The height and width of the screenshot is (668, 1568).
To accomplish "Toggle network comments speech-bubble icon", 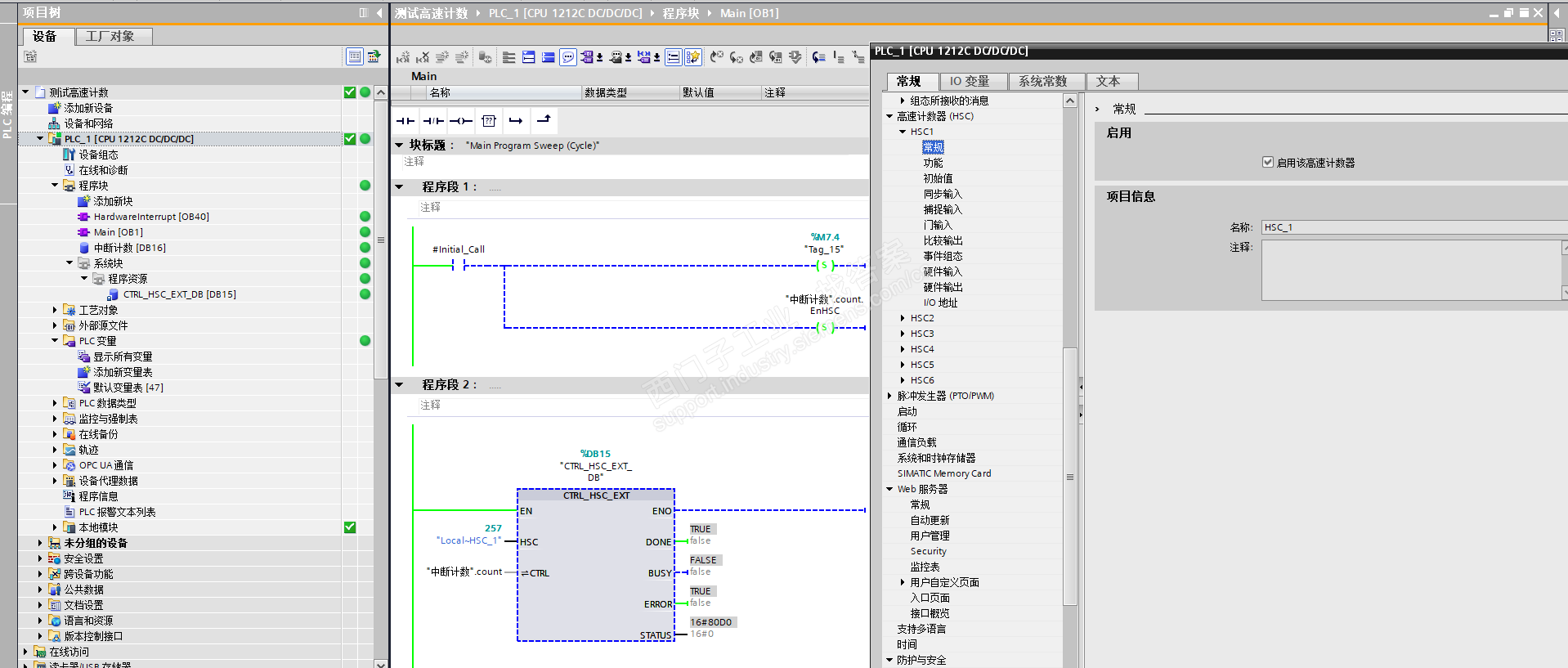I will [x=568, y=57].
